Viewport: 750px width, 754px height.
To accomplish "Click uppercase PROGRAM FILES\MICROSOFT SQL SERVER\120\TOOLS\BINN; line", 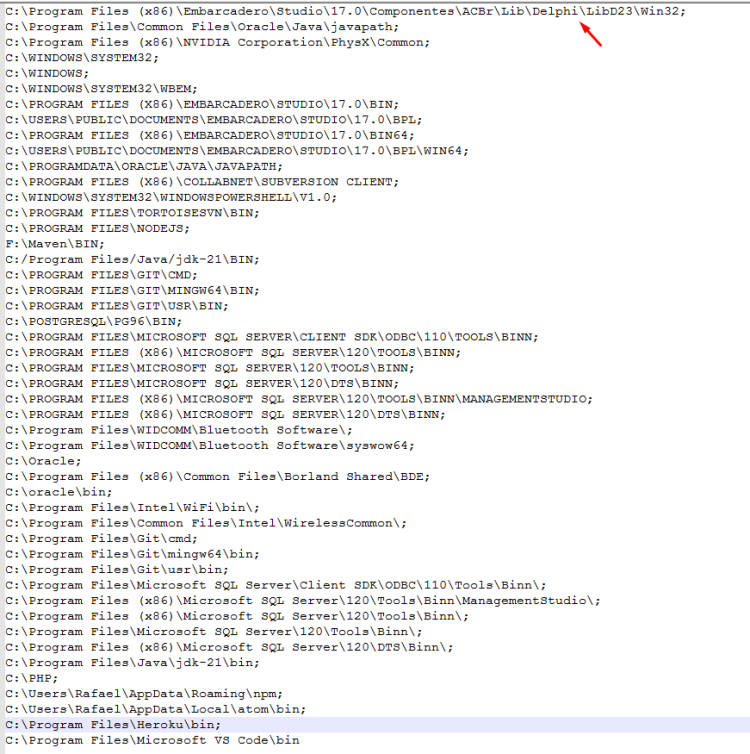I will pos(210,368).
